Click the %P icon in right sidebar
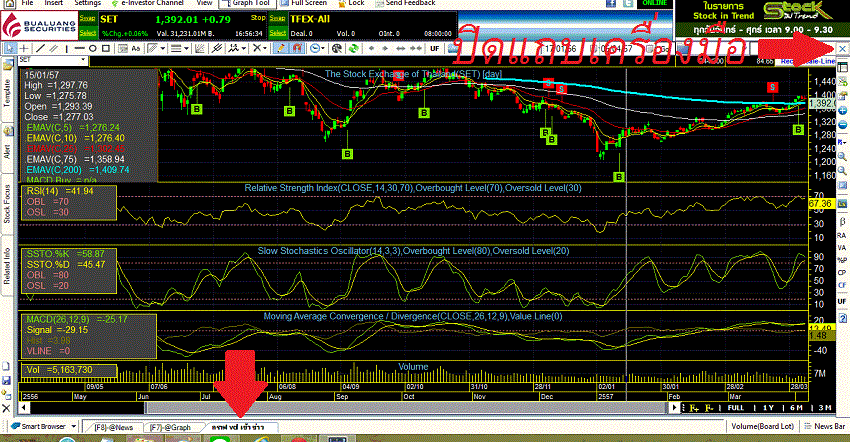Image resolution: width=850 pixels, height=442 pixels. click(x=841, y=260)
